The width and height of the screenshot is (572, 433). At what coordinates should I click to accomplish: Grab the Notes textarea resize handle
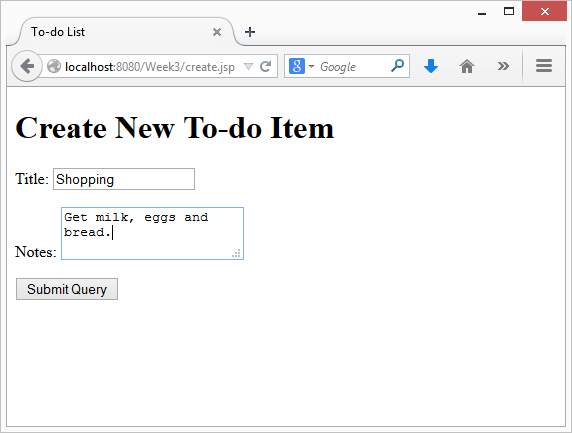coord(236,253)
